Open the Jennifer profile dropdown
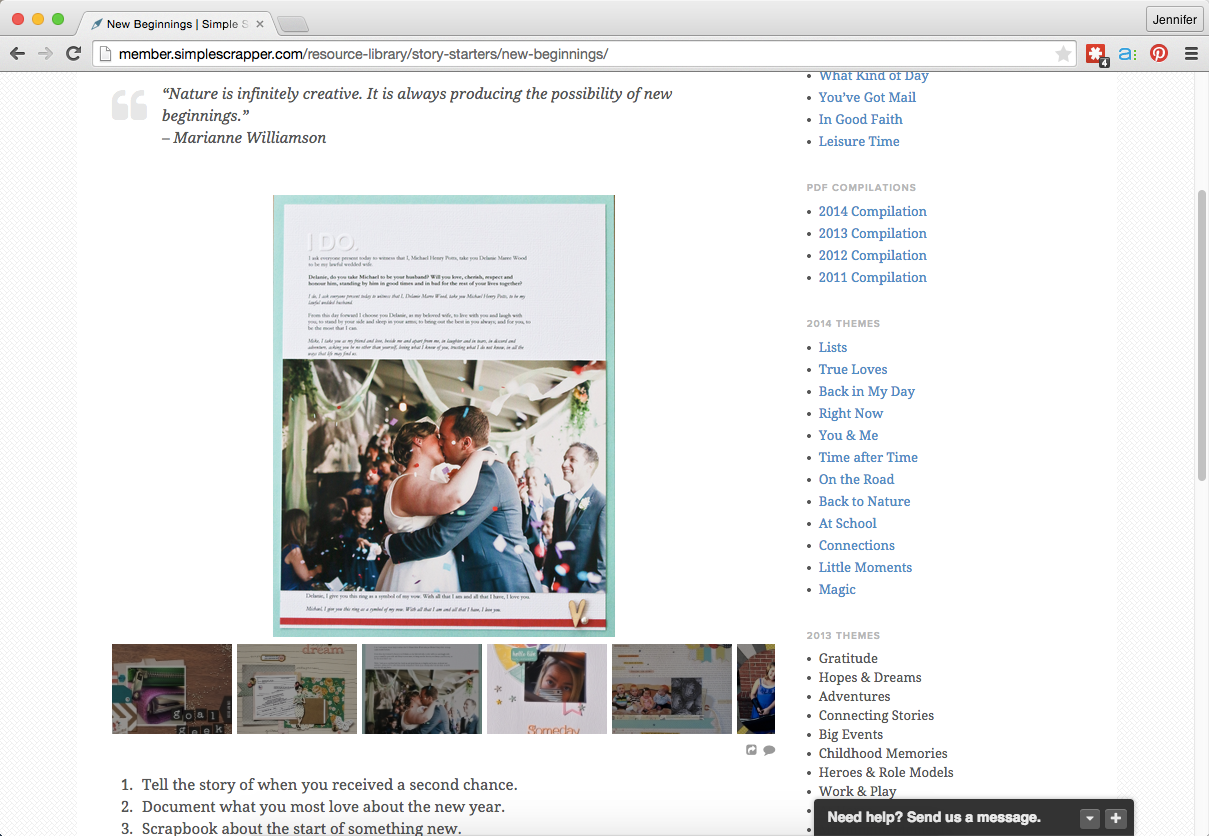This screenshot has height=836, width=1209. tap(1174, 19)
